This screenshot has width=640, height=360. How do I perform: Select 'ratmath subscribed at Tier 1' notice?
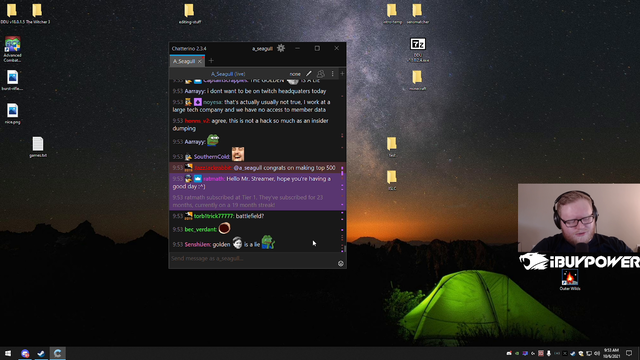[x=258, y=201]
